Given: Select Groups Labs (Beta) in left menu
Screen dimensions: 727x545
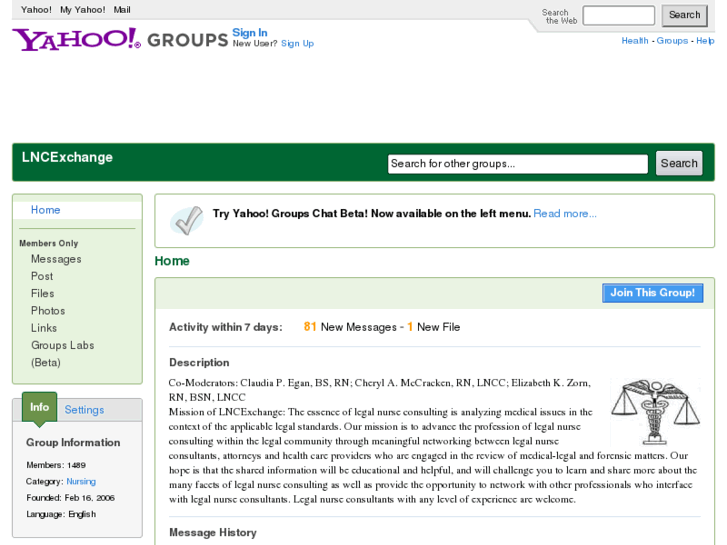Looking at the screenshot, I should (x=62, y=354).
